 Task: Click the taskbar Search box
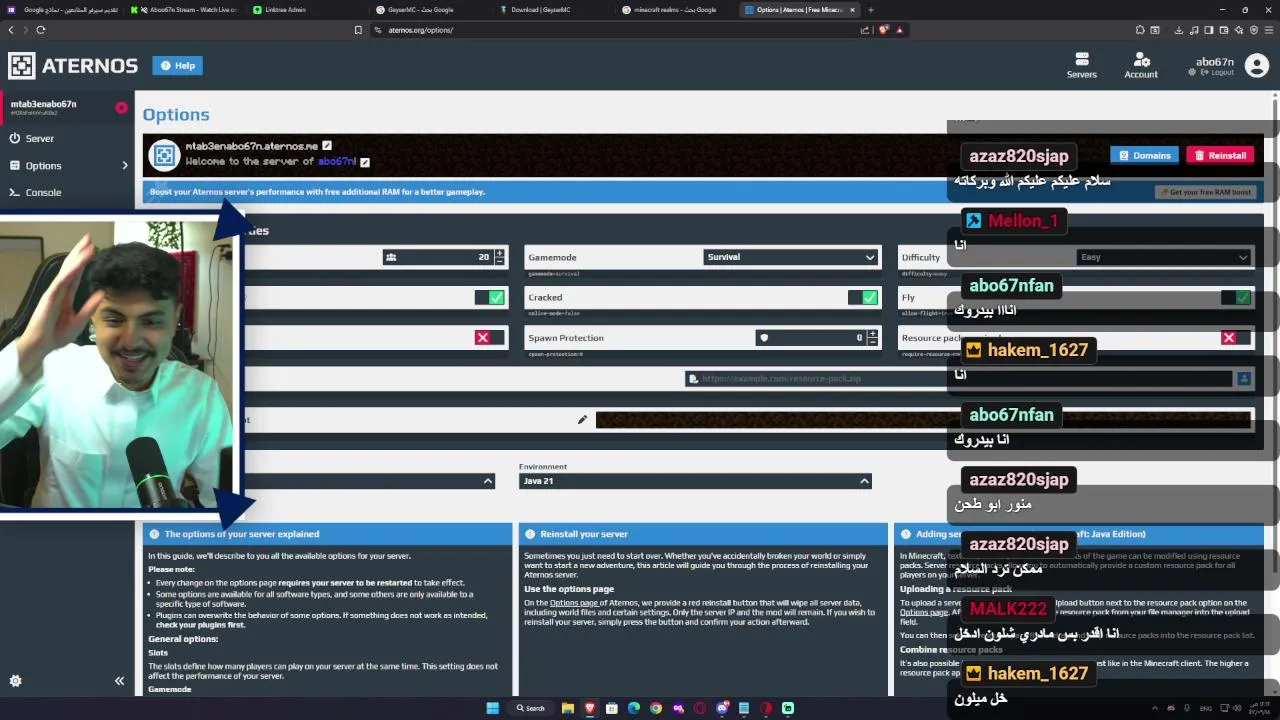pyautogui.click(x=531, y=708)
